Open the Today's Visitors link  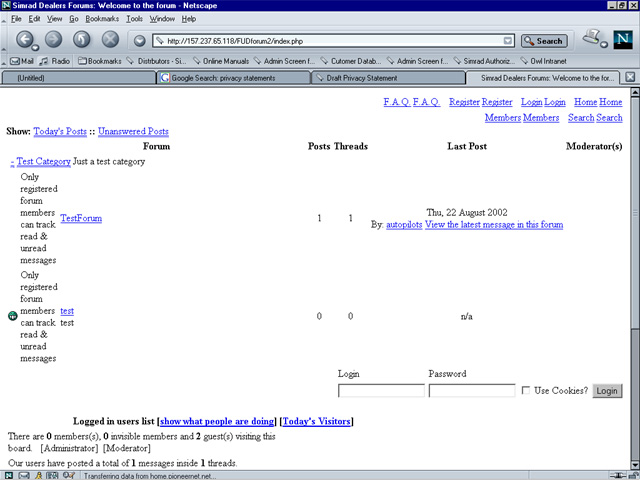click(x=316, y=421)
